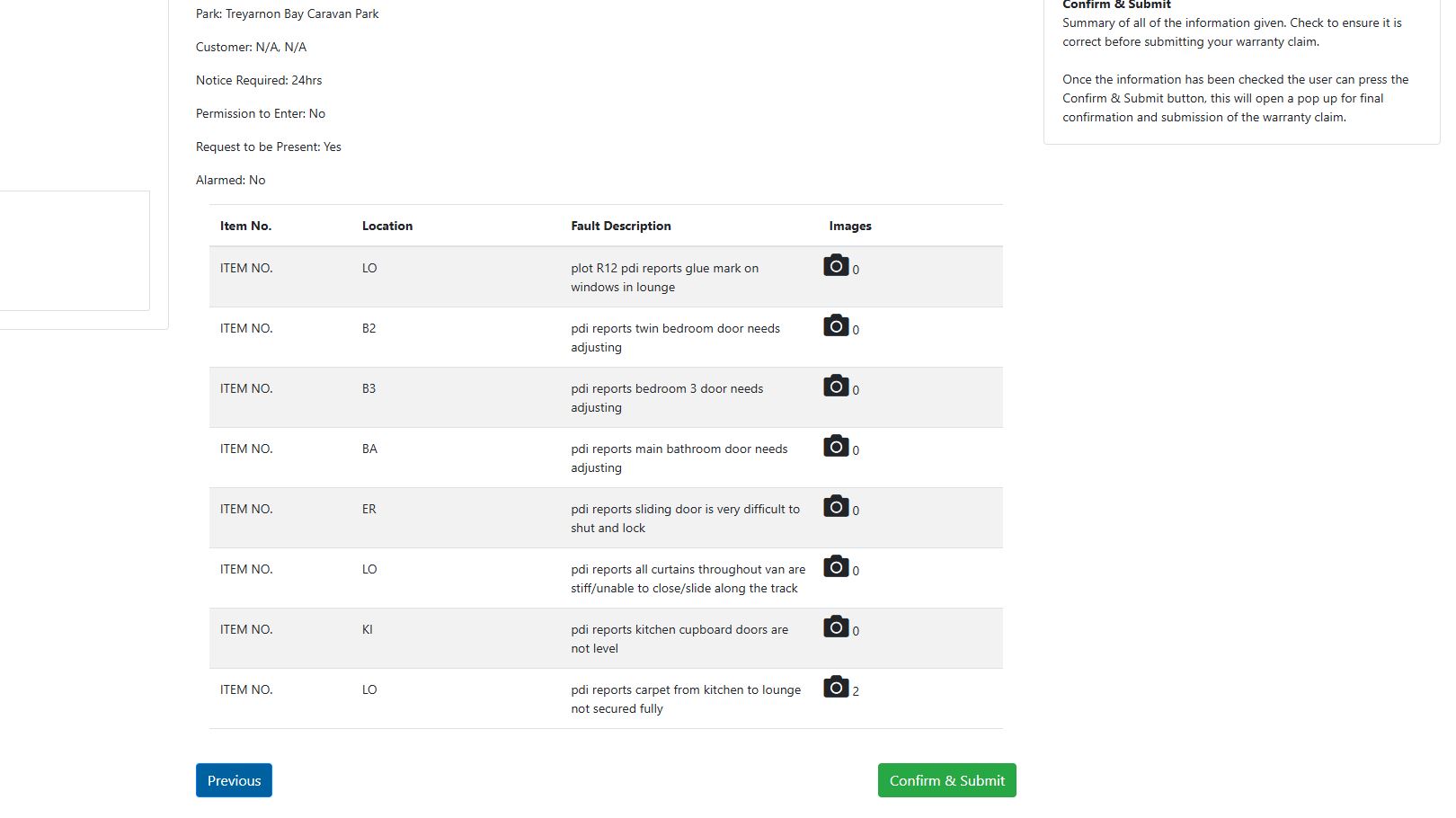Click the Location column header

[387, 226]
